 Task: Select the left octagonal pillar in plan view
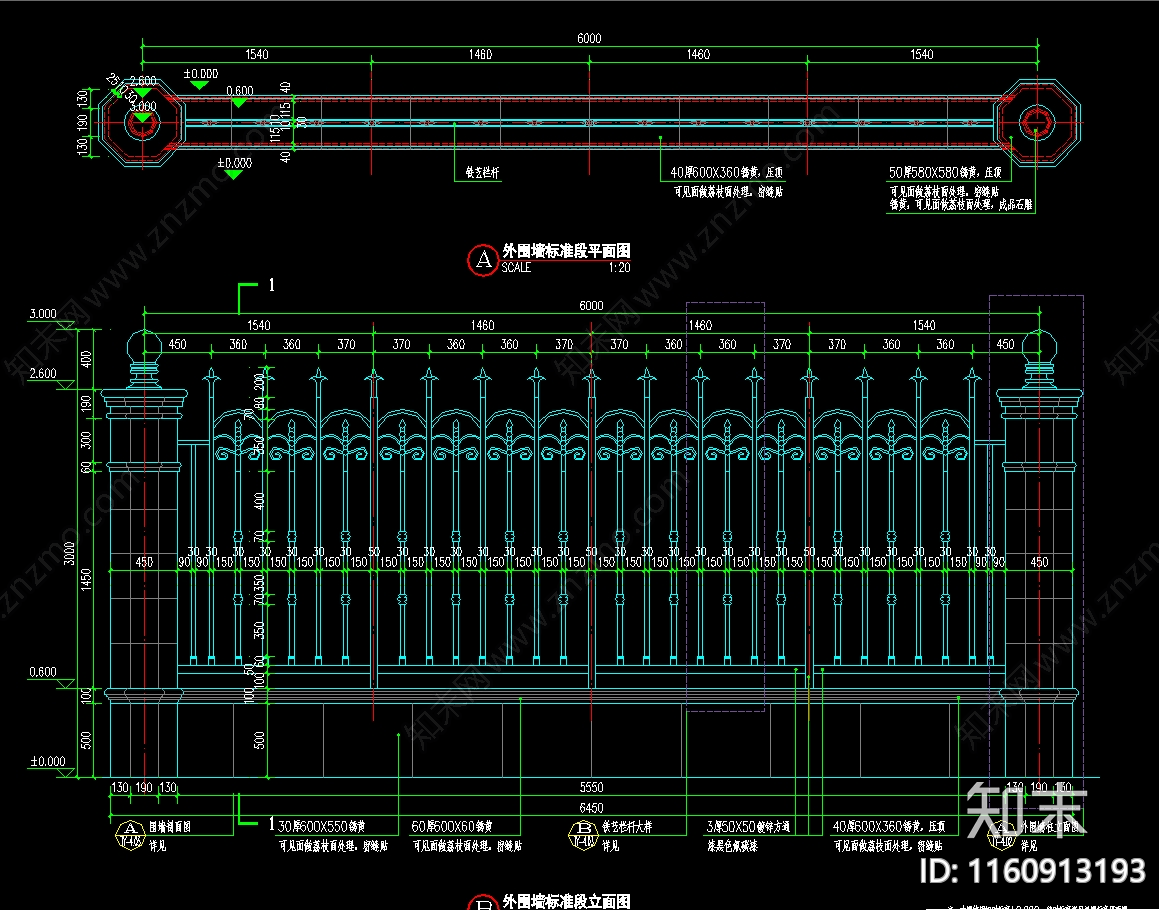point(142,122)
